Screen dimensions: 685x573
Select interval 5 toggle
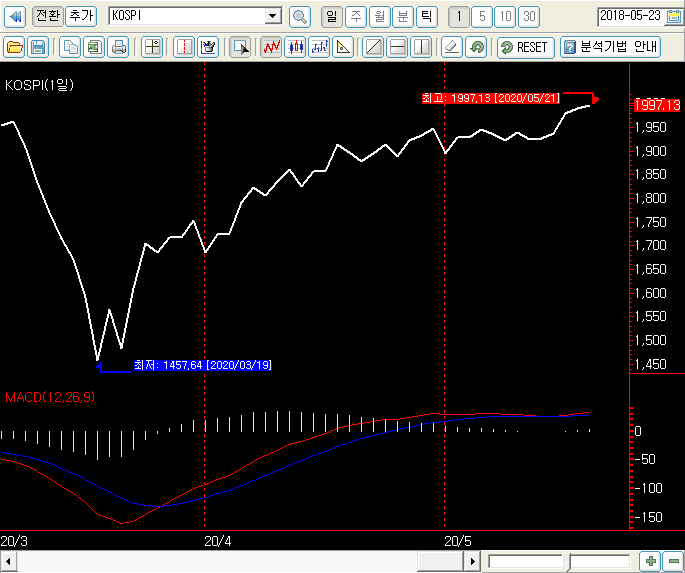tap(482, 17)
